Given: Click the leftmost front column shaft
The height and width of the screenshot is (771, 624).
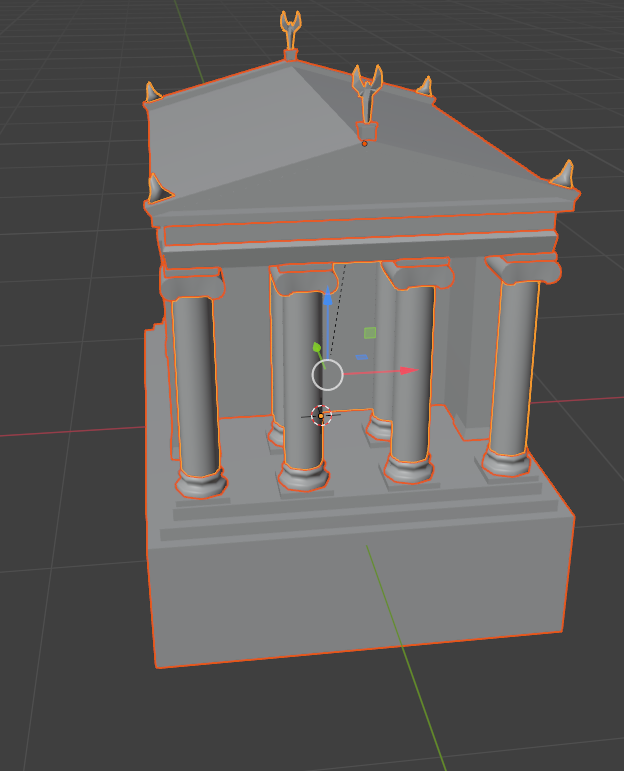Looking at the screenshot, I should (x=195, y=380).
